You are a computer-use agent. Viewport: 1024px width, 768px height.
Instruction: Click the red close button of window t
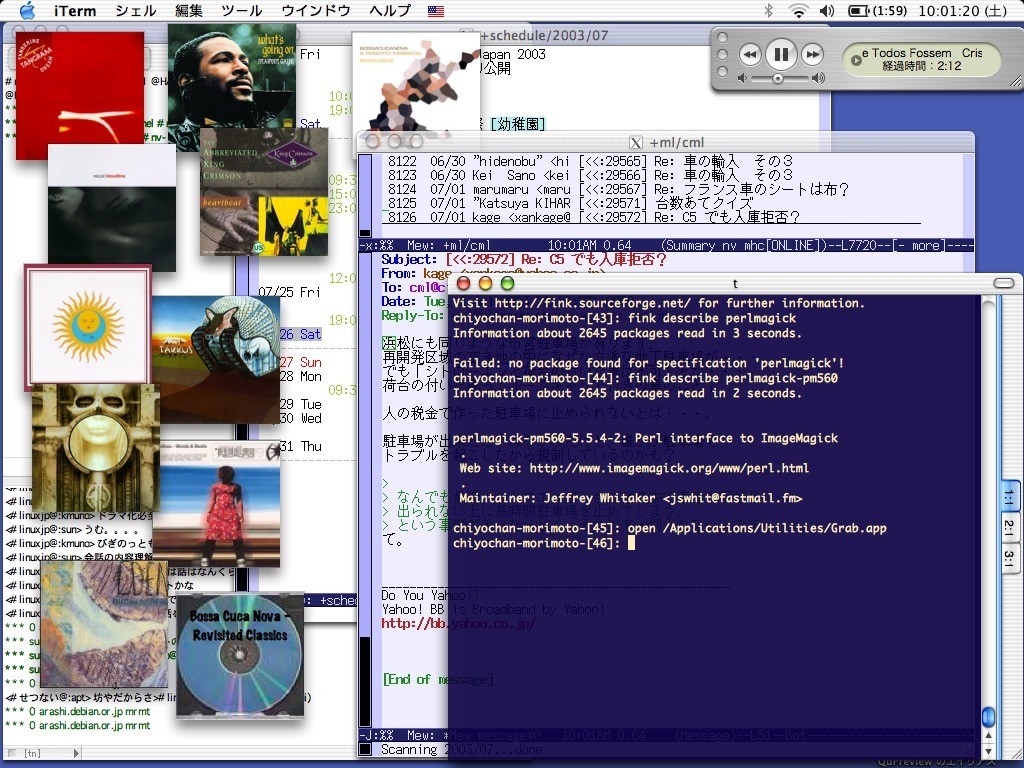463,283
